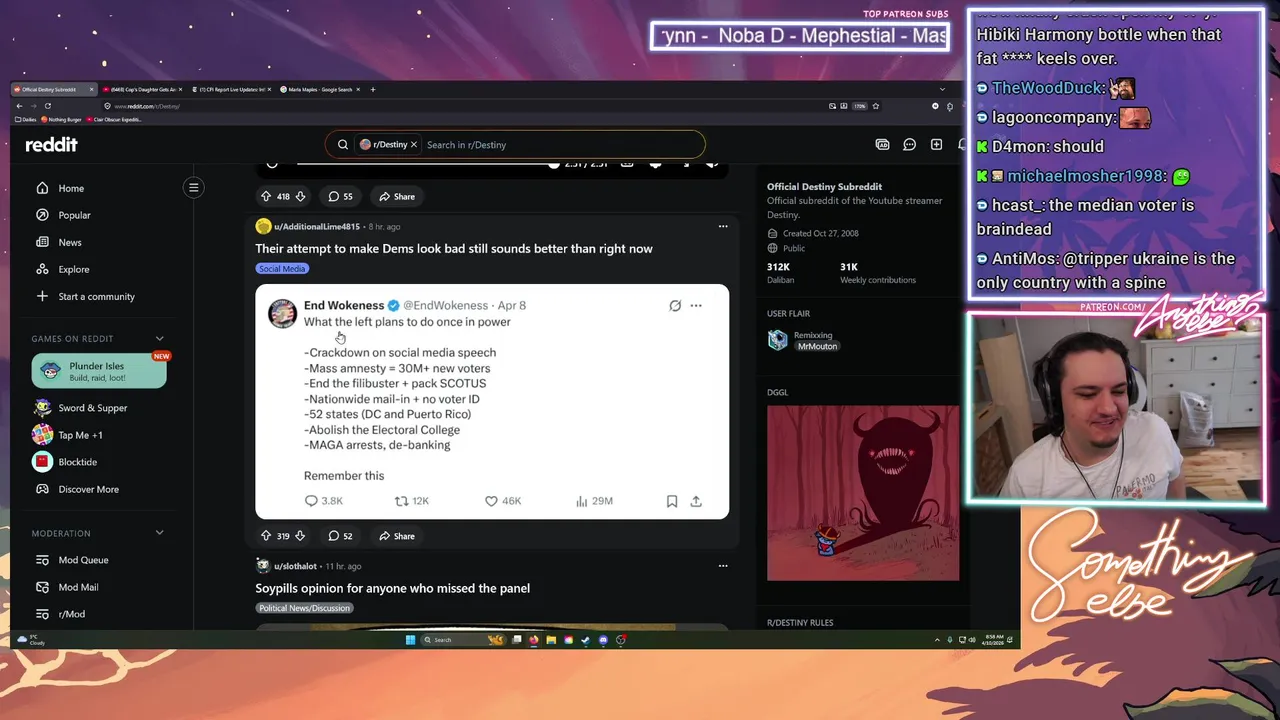The height and width of the screenshot is (720, 1280).
Task: Upvote the post with 319 points
Action: click(265, 537)
